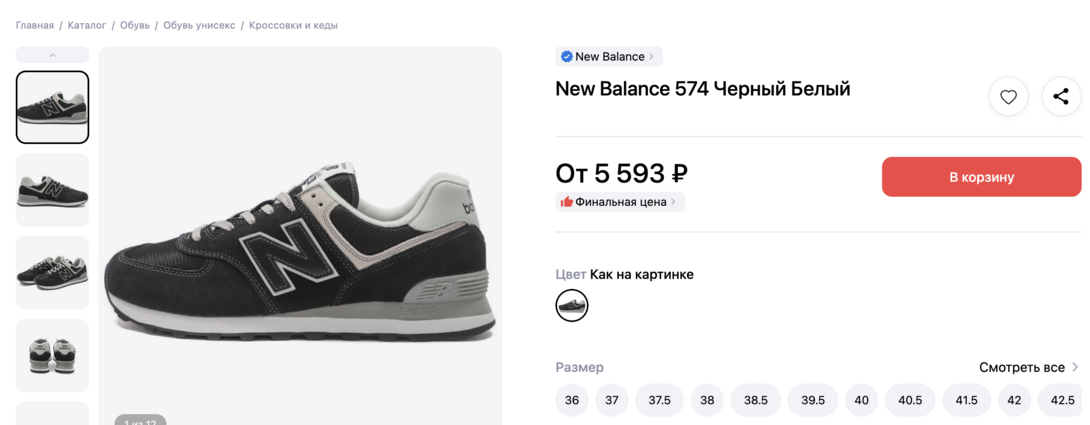Add sneakers to favorites with heart icon
The width and height of the screenshot is (1090, 425).
coord(1008,97)
